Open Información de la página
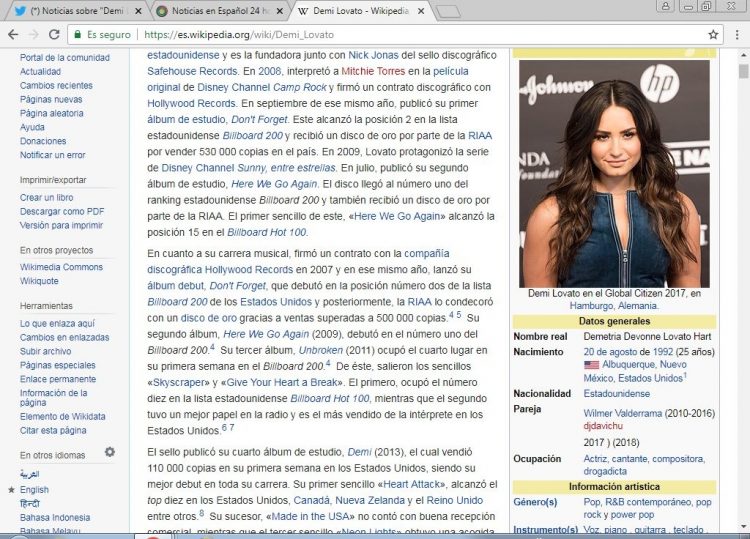 pos(54,397)
